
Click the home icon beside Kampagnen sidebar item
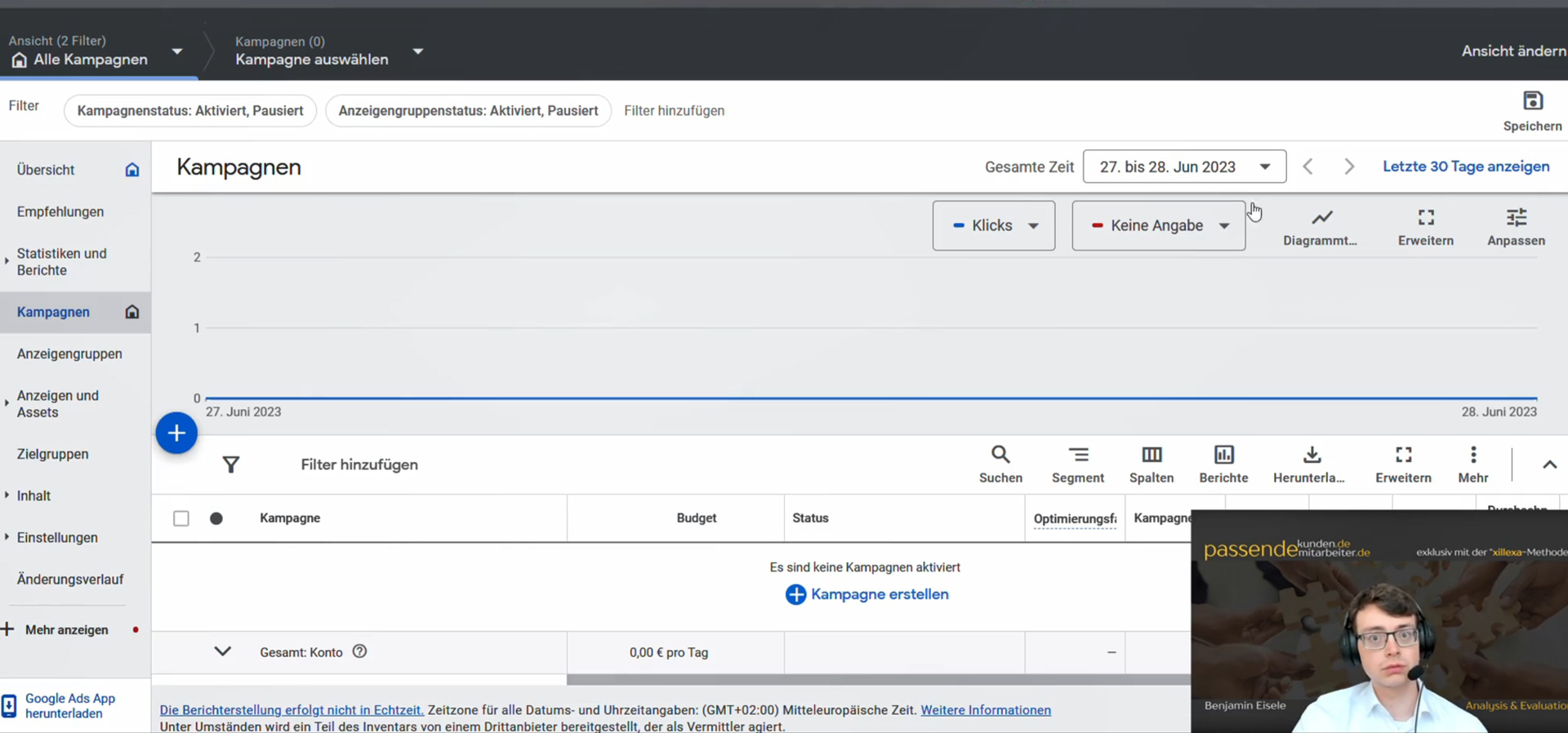(x=132, y=312)
